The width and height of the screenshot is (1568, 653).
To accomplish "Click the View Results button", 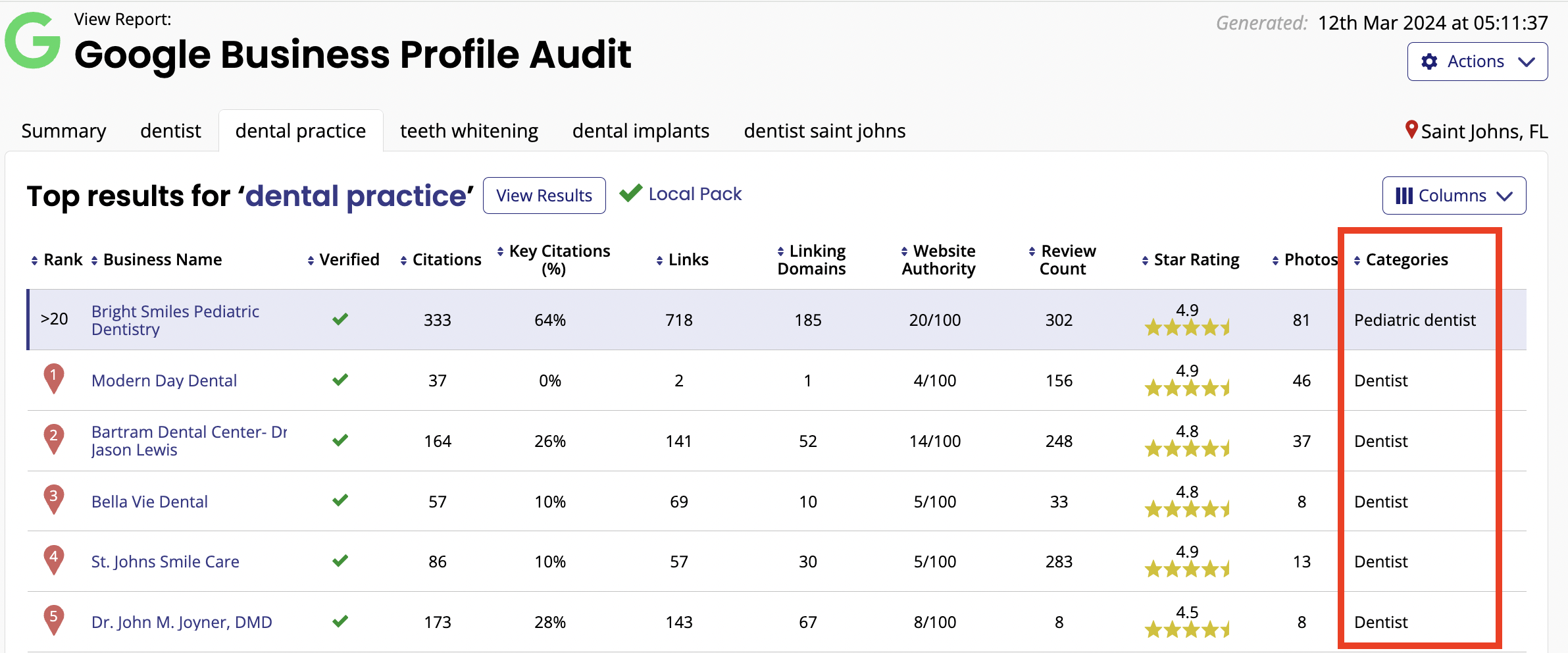I will click(544, 196).
